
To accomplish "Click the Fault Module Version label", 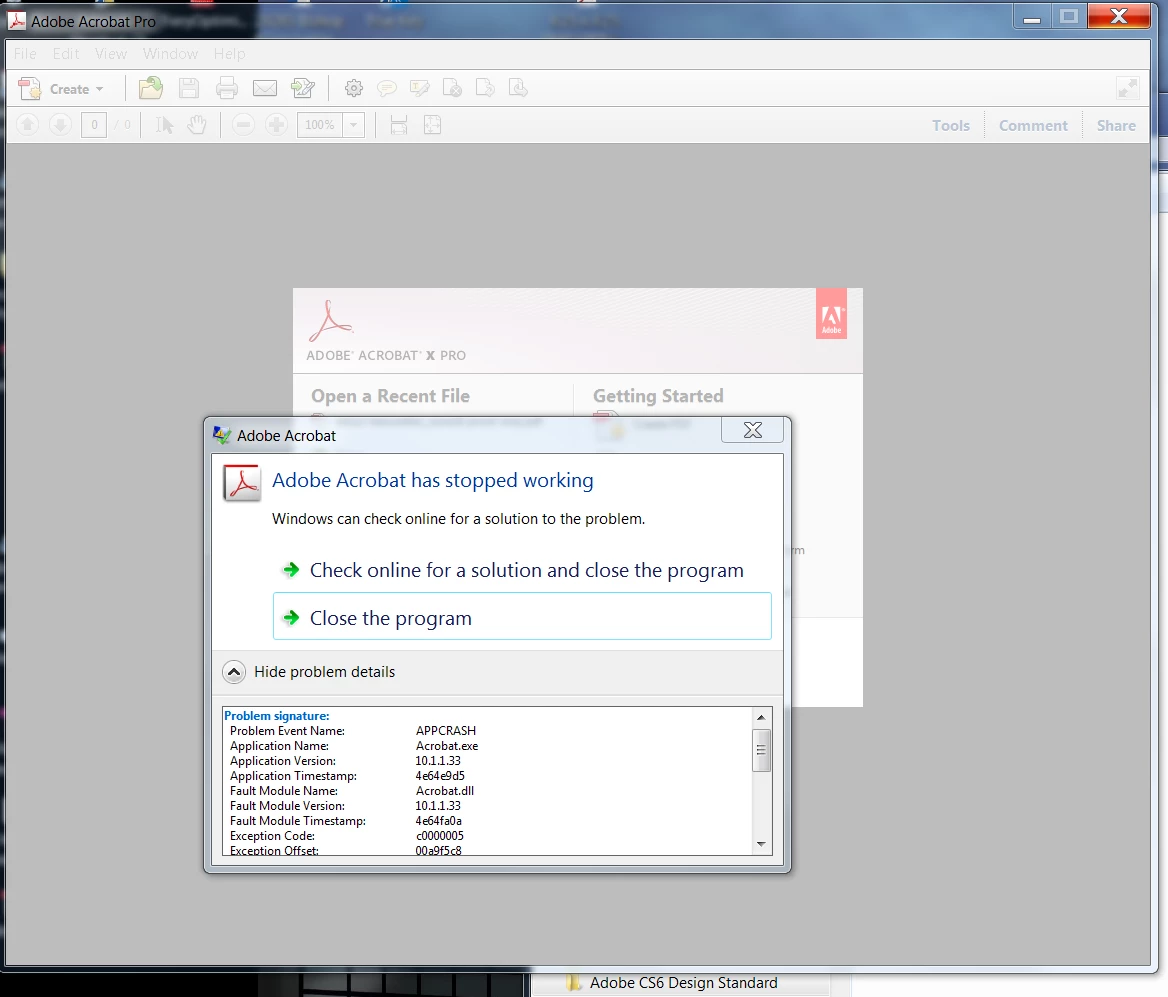I will click(x=288, y=805).
